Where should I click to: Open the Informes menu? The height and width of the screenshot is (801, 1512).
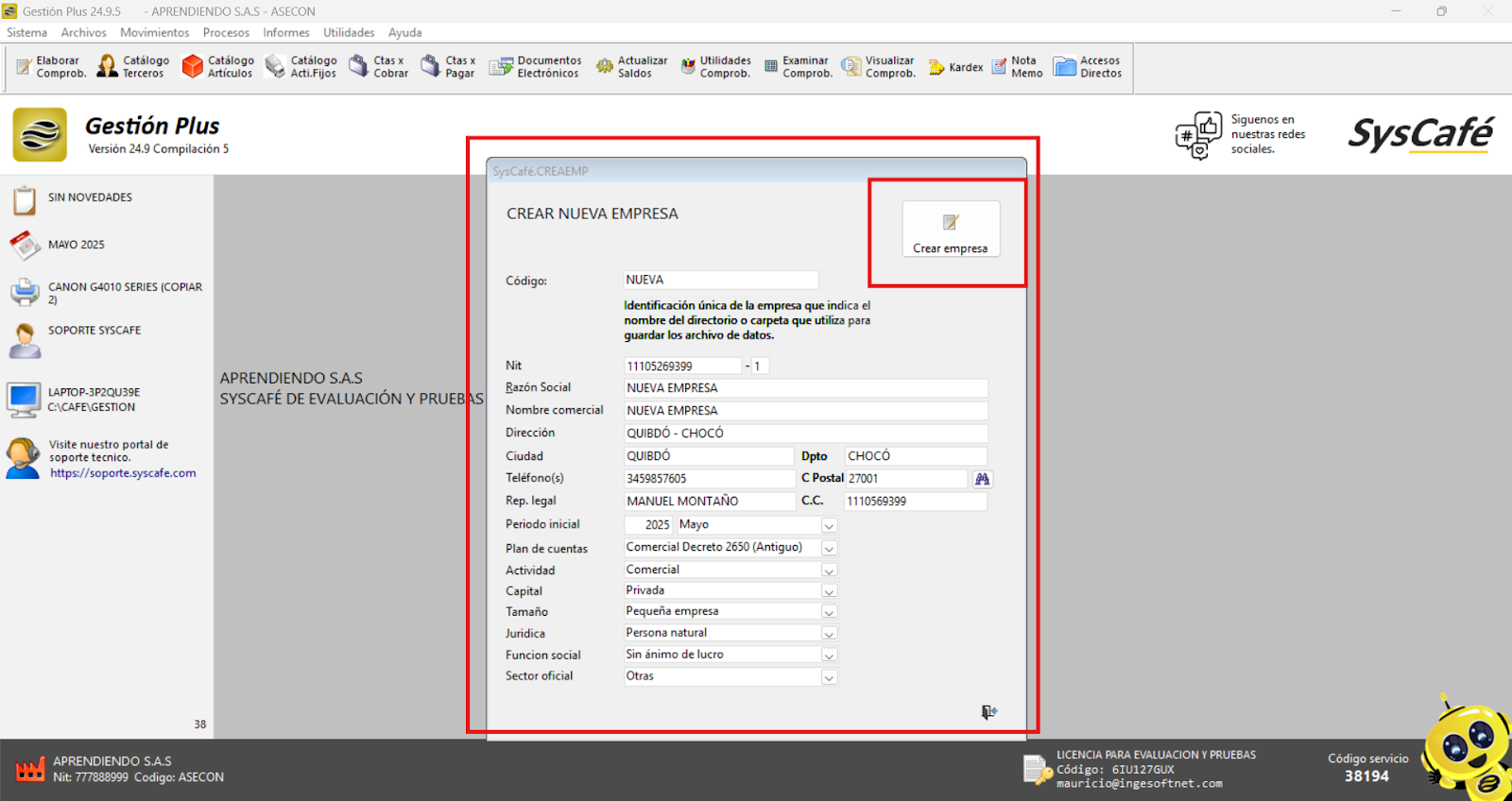click(285, 32)
